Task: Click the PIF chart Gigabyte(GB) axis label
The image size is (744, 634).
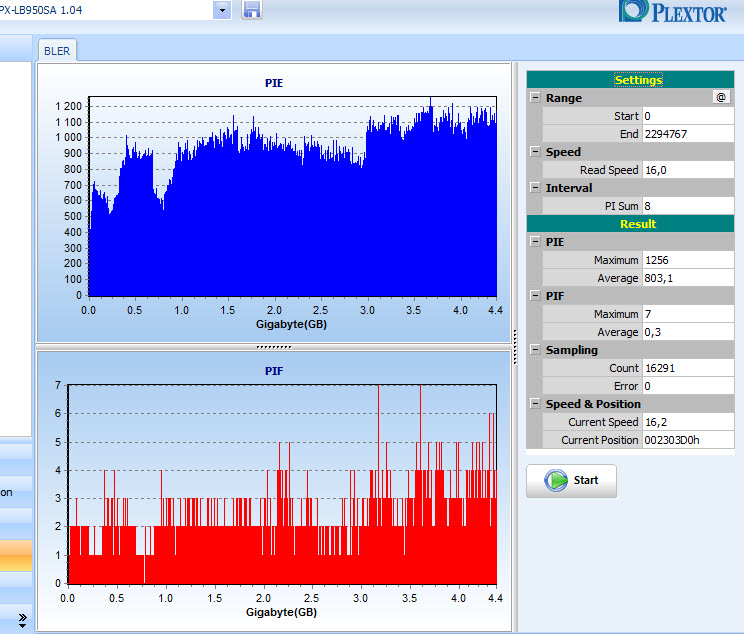Action: coord(281,613)
